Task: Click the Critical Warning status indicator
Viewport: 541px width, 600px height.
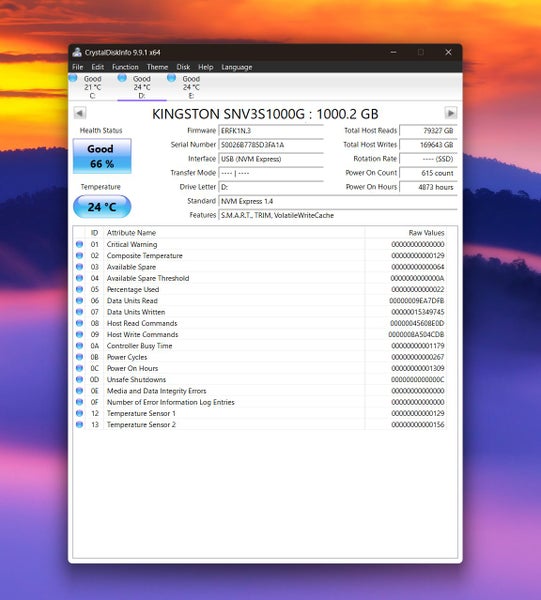Action: 79,244
